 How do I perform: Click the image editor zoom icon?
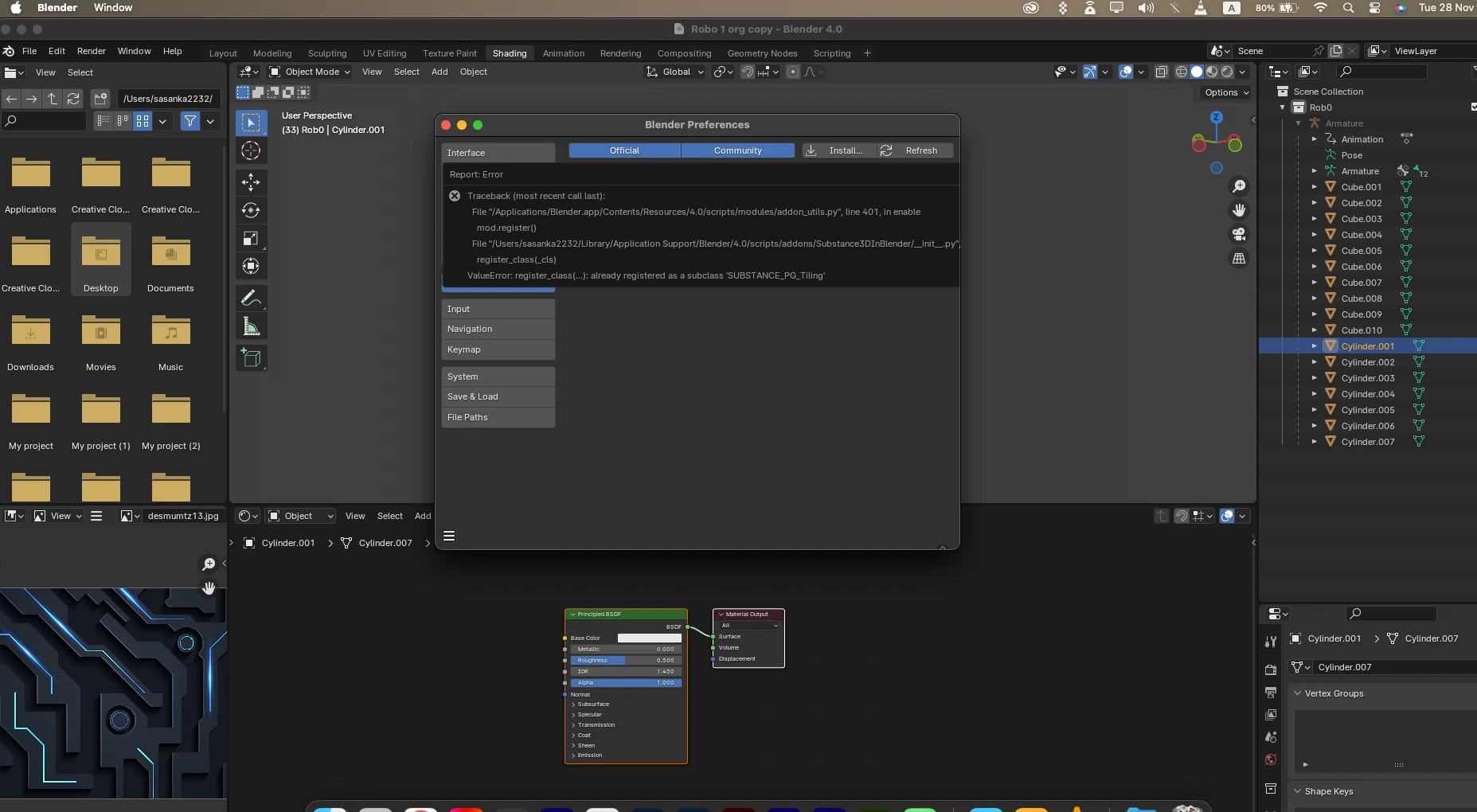click(x=209, y=564)
